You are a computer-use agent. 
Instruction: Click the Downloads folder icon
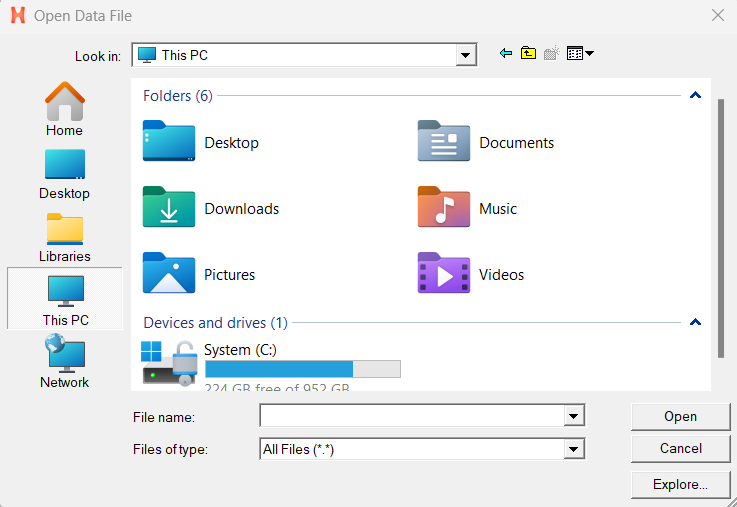[169, 207]
